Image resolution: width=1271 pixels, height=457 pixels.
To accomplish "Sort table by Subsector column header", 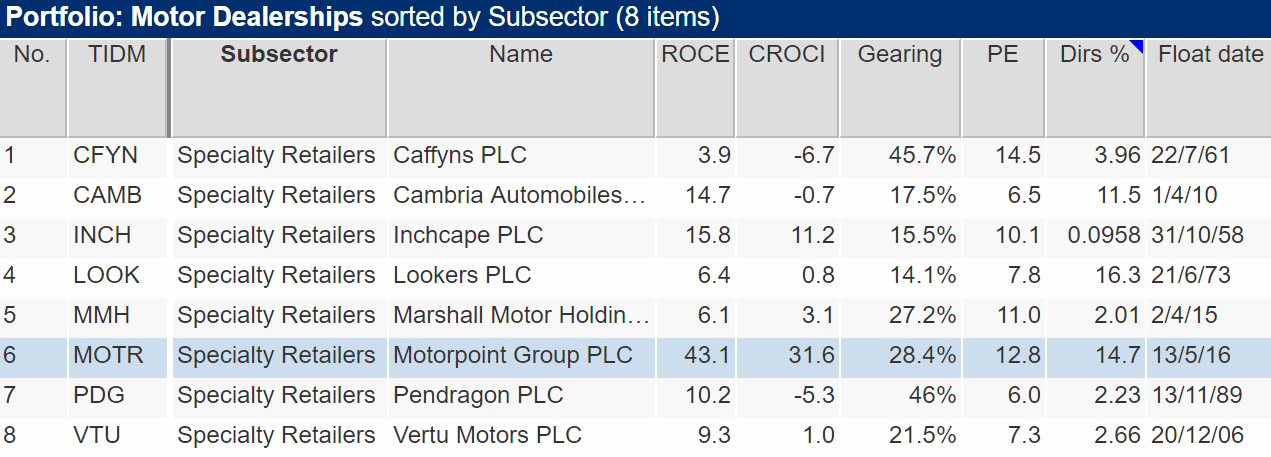I will 279,87.
